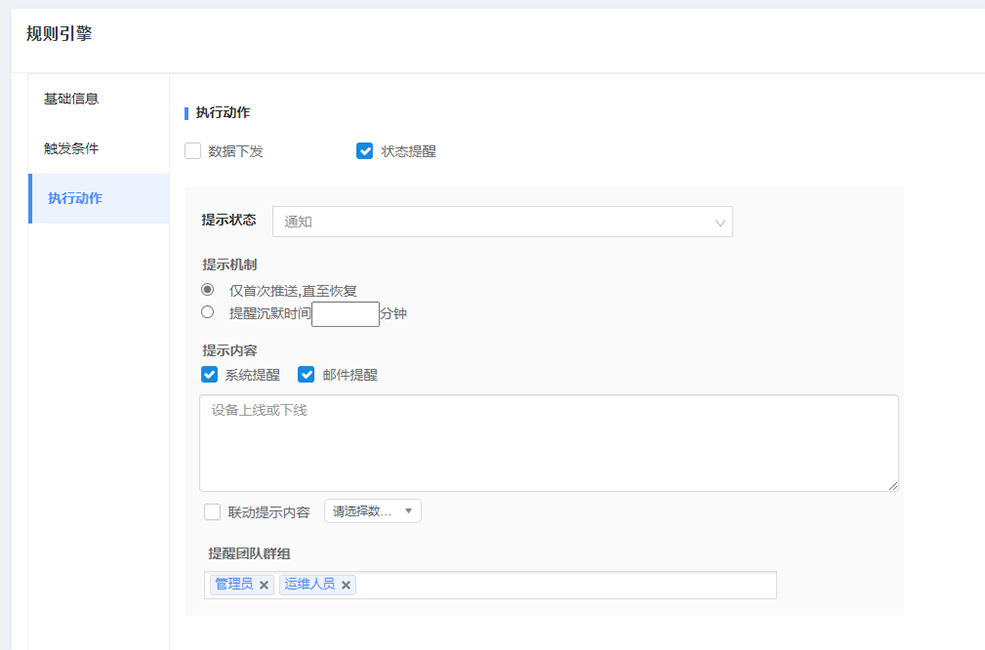Enable the 联动提示内容 checkbox
Image resolution: width=985 pixels, height=650 pixels.
pos(212,512)
